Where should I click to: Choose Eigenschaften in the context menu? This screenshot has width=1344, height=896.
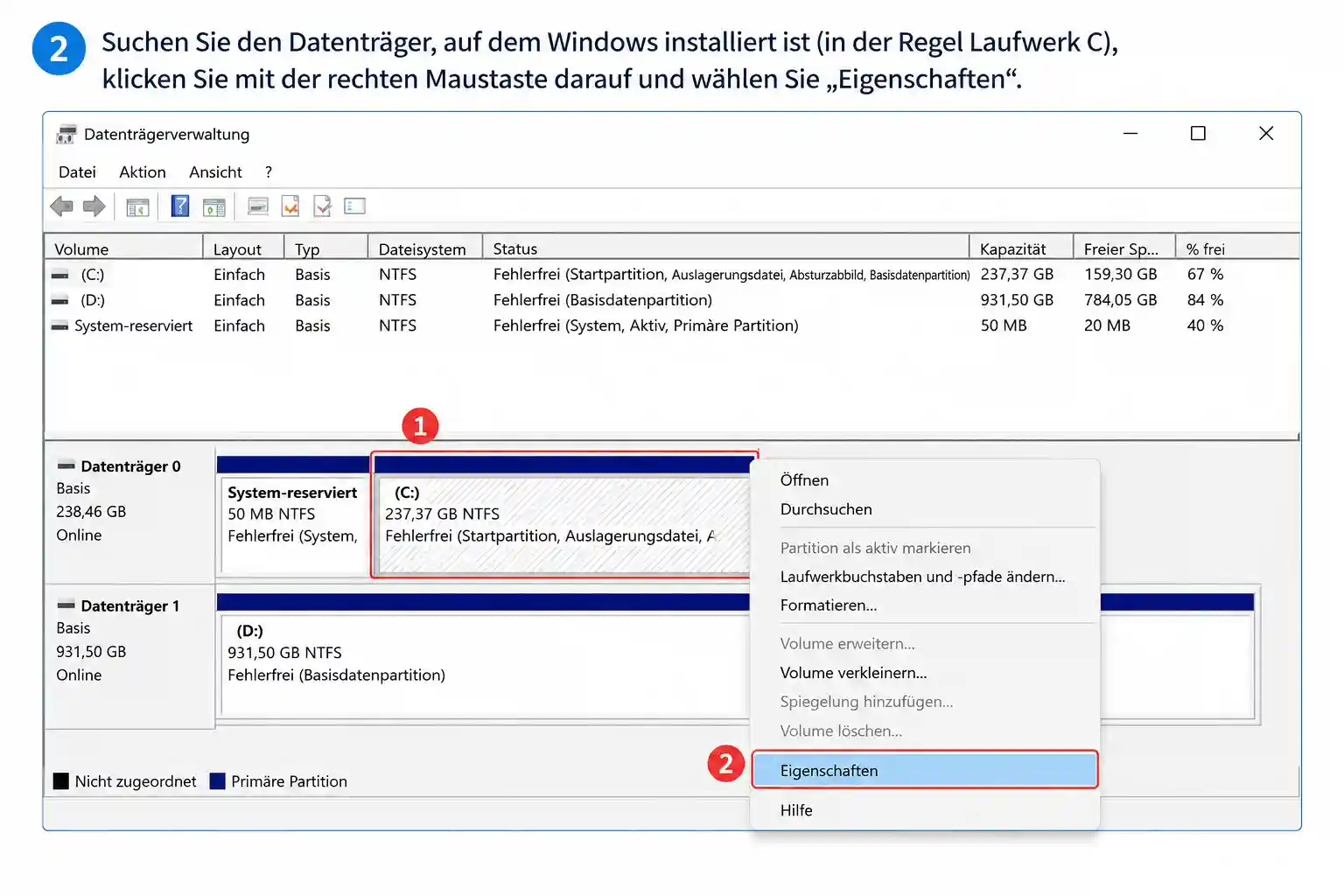924,770
